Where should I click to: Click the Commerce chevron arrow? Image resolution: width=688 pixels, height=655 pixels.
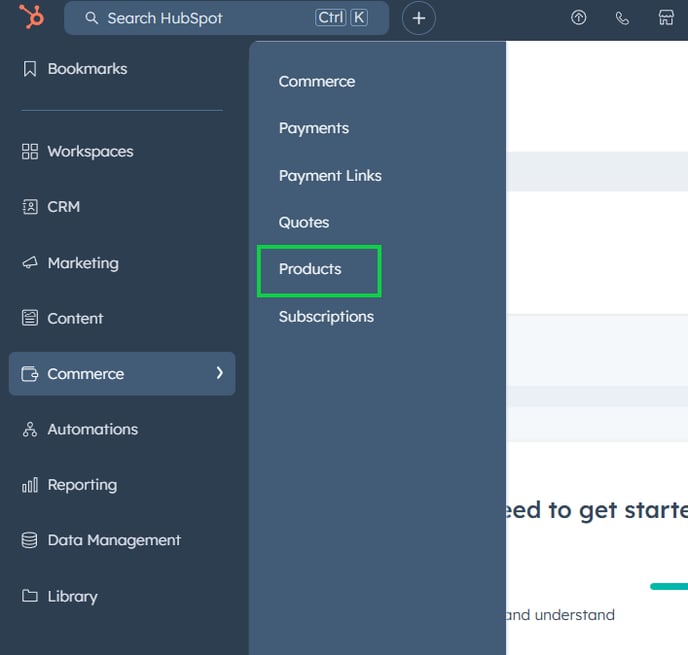coord(219,373)
